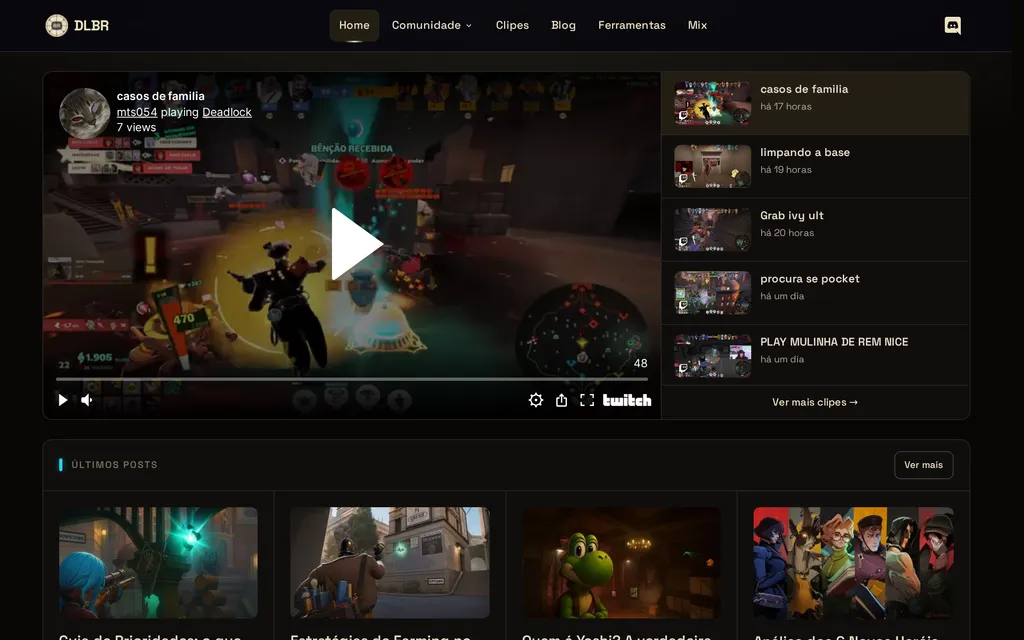Screen dimensions: 1024x640
Task: Click the 'Ver mais' posts button
Action: (x=923, y=465)
